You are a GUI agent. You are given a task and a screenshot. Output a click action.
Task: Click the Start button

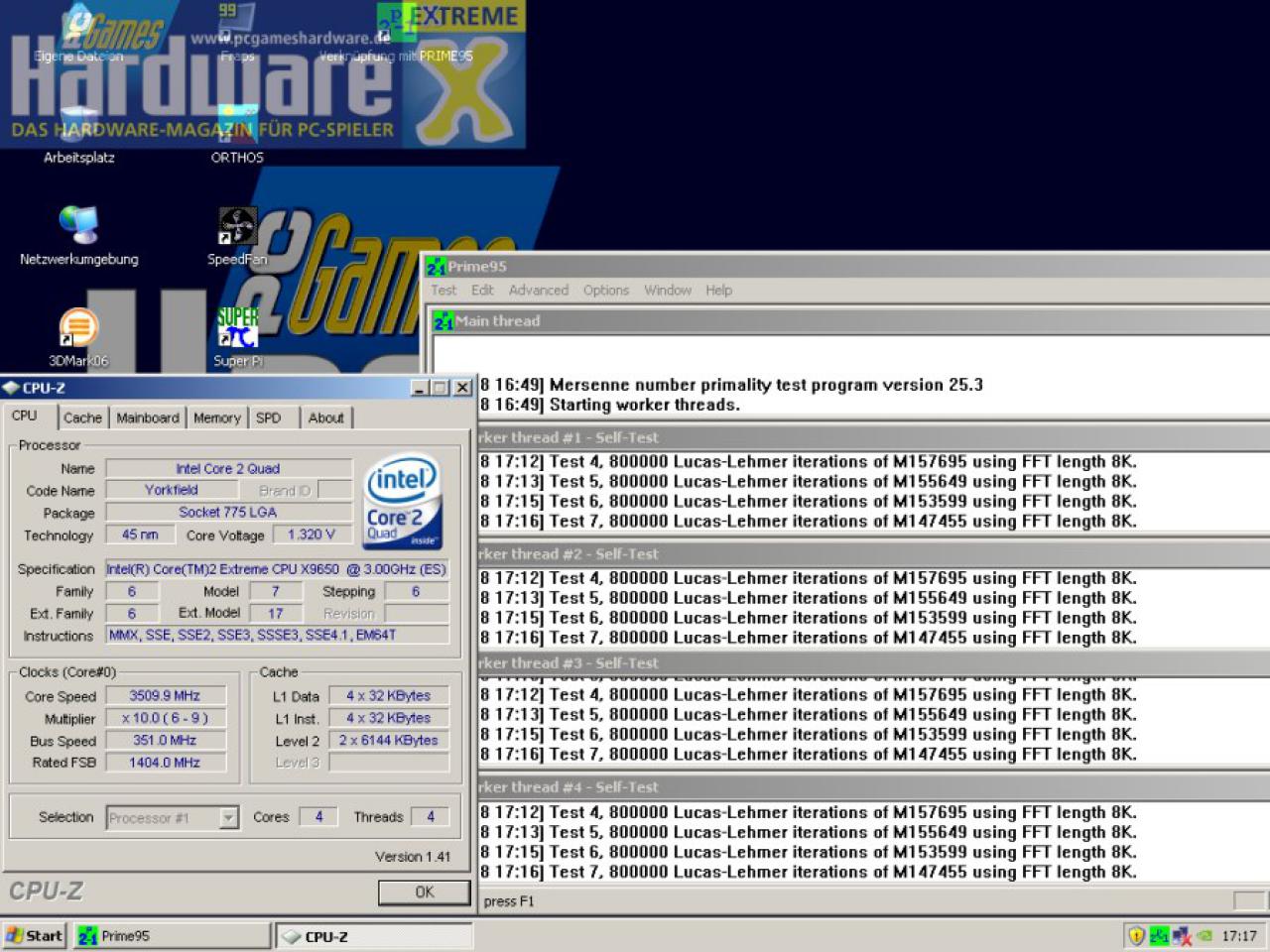pyautogui.click(x=35, y=935)
